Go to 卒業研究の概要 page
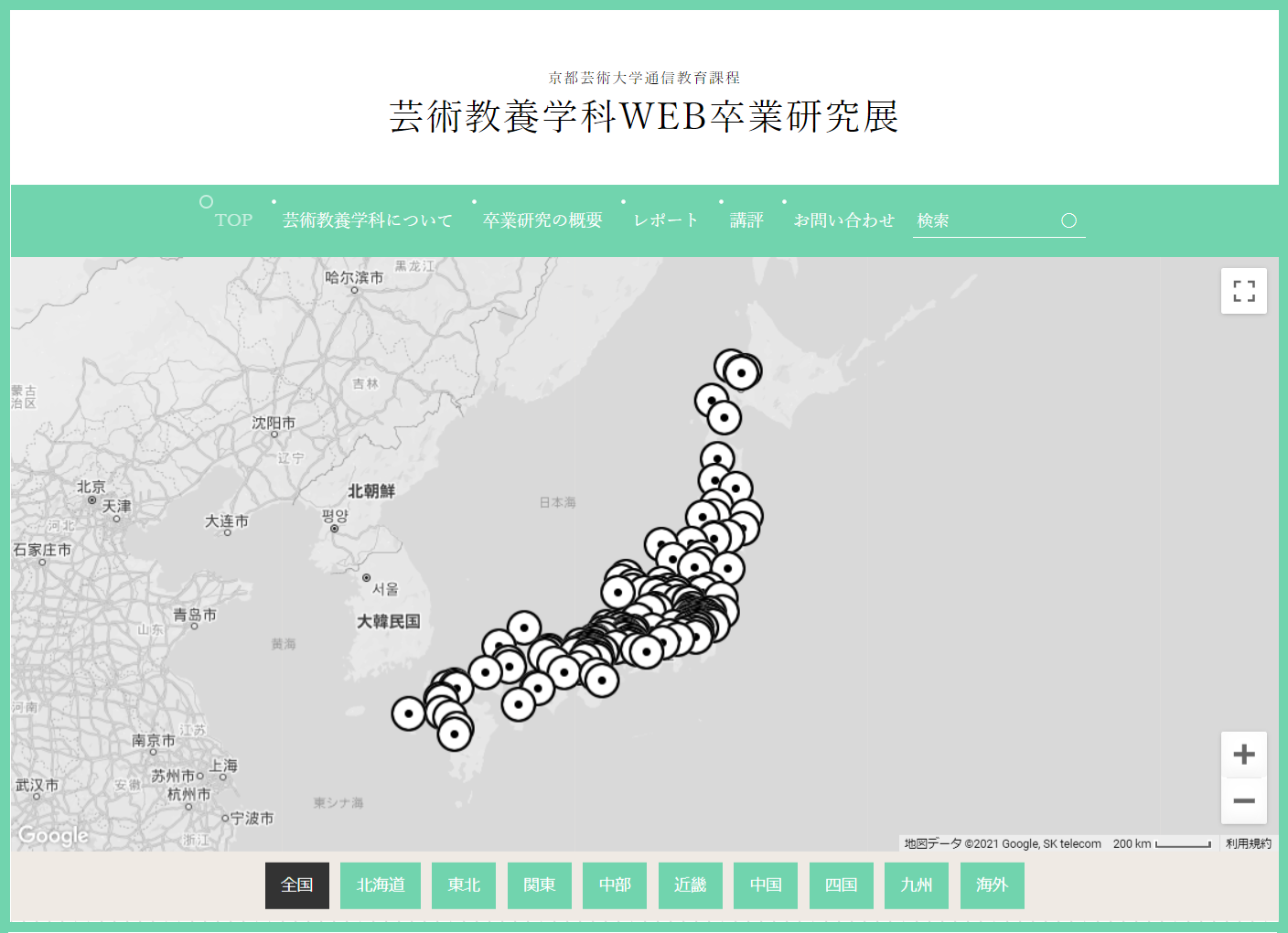The image size is (1288, 933). 542,220
